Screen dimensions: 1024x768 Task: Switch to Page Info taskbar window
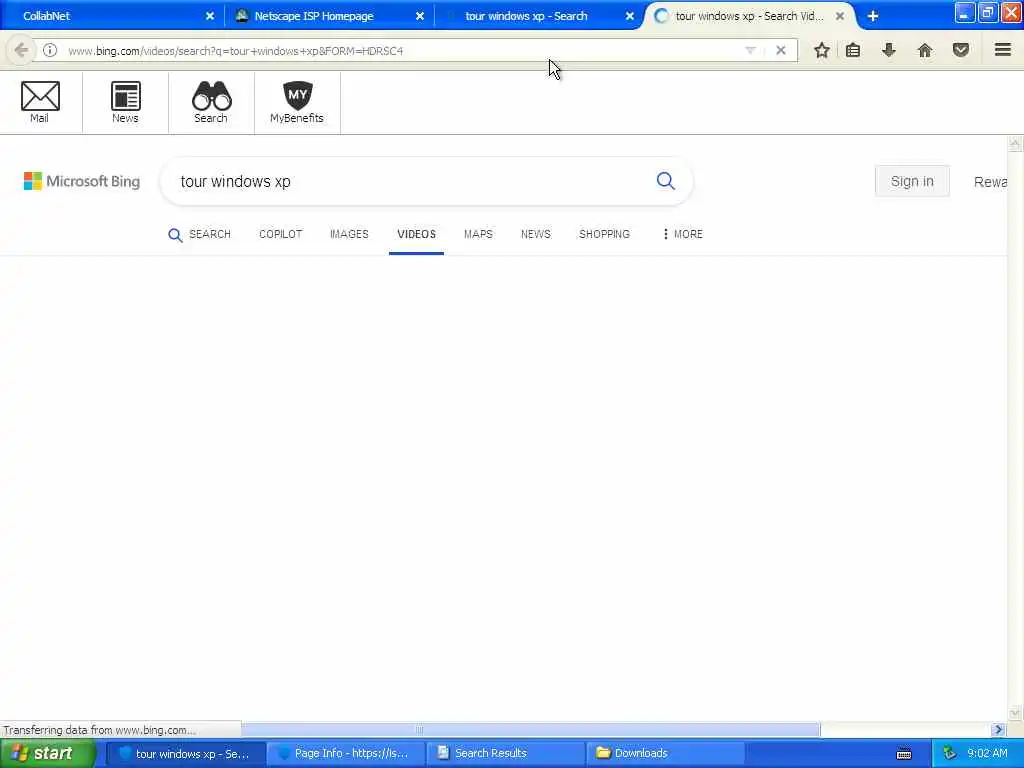tap(345, 753)
